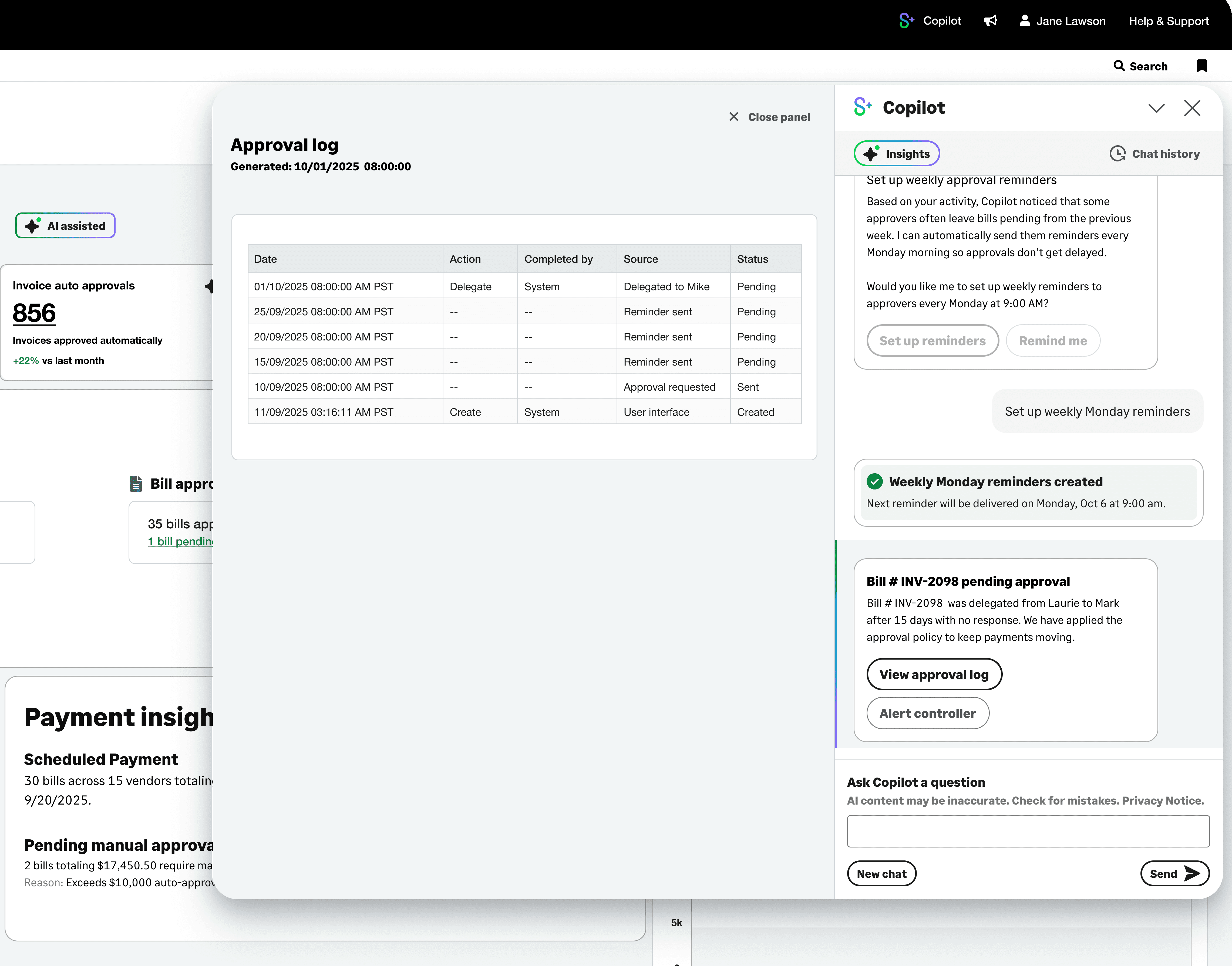This screenshot has height=966, width=1232.
Task: Click the bookmark icon next to Search
Action: tap(1201, 66)
